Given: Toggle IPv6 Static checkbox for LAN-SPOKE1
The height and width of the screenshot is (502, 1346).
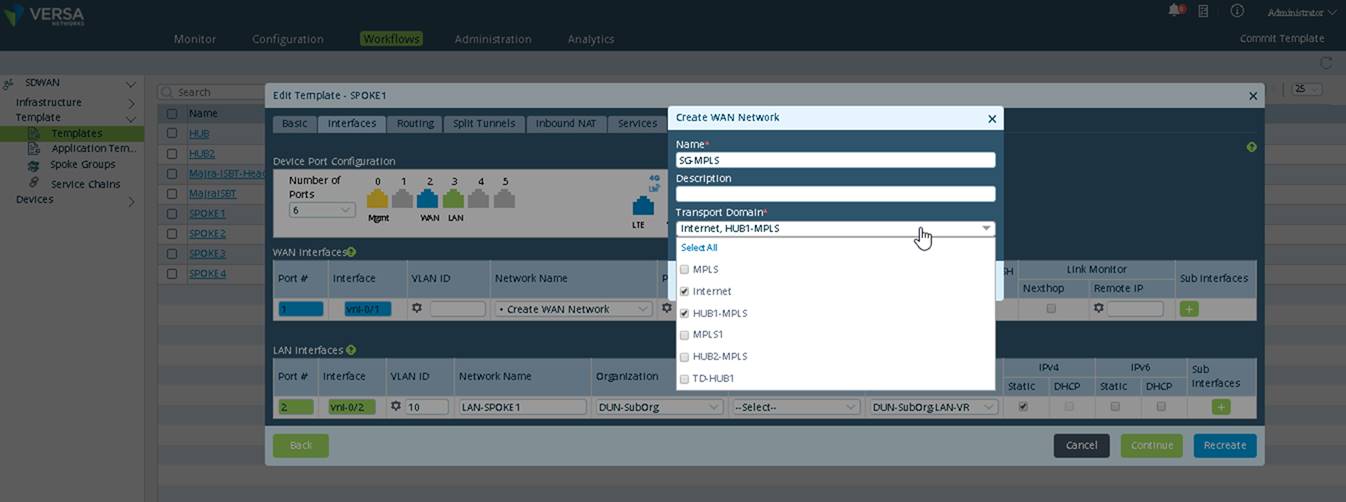Looking at the screenshot, I should pyautogui.click(x=1113, y=407).
